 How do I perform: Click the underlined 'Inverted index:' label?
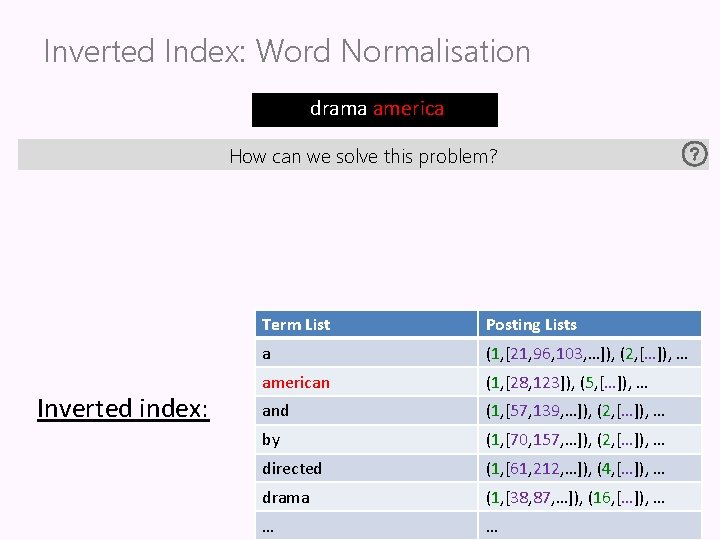click(123, 408)
